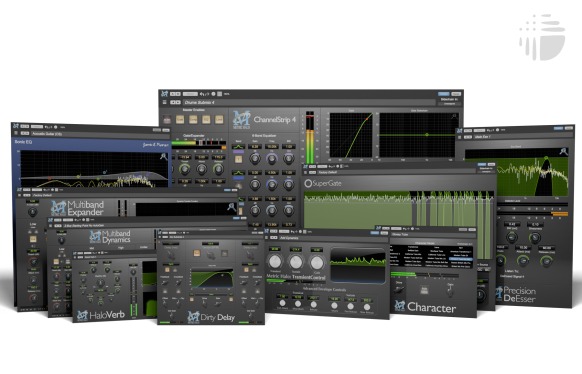The image size is (582, 374).
Task: Open the Sidechain dropdown in the SuperGate window
Action: [486, 172]
